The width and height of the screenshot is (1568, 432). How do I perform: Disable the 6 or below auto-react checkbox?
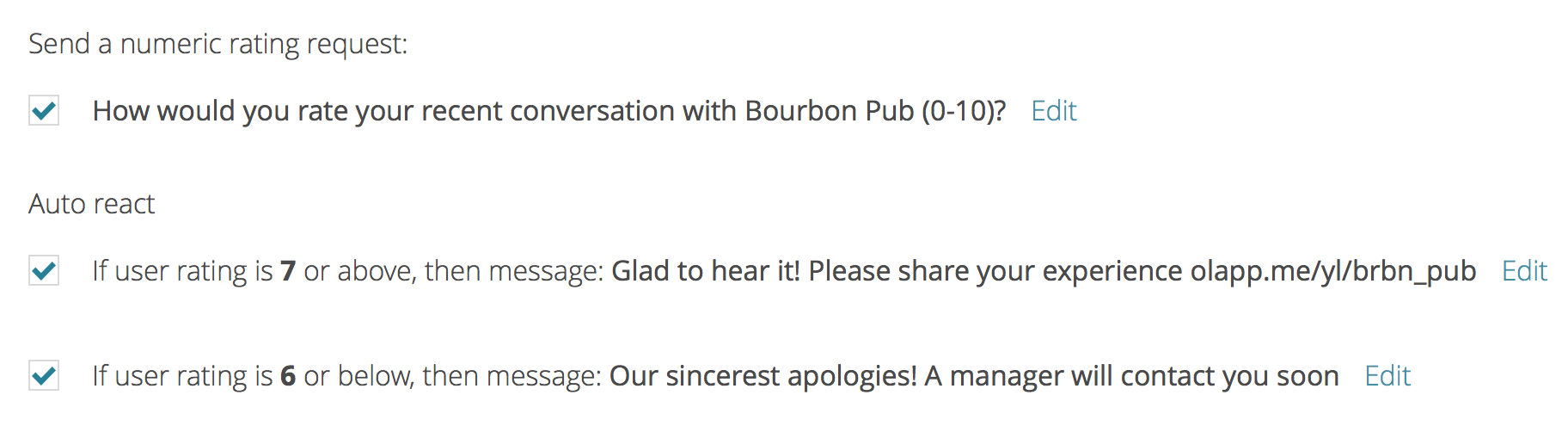coord(44,376)
